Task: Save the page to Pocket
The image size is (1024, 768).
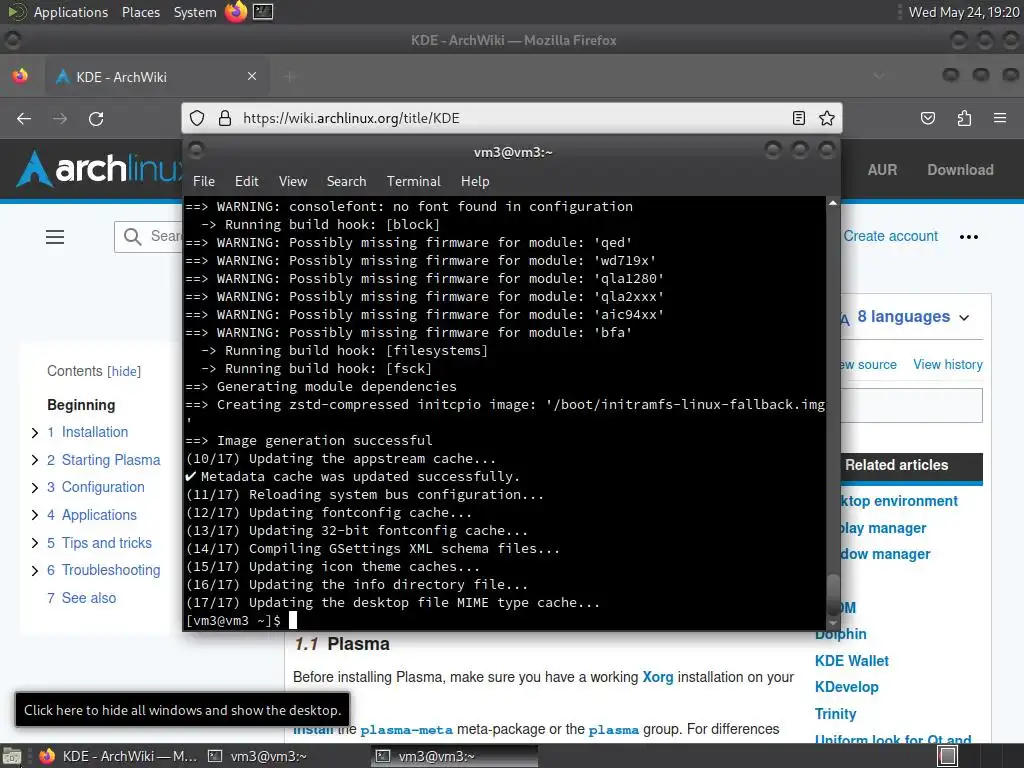Action: [928, 118]
